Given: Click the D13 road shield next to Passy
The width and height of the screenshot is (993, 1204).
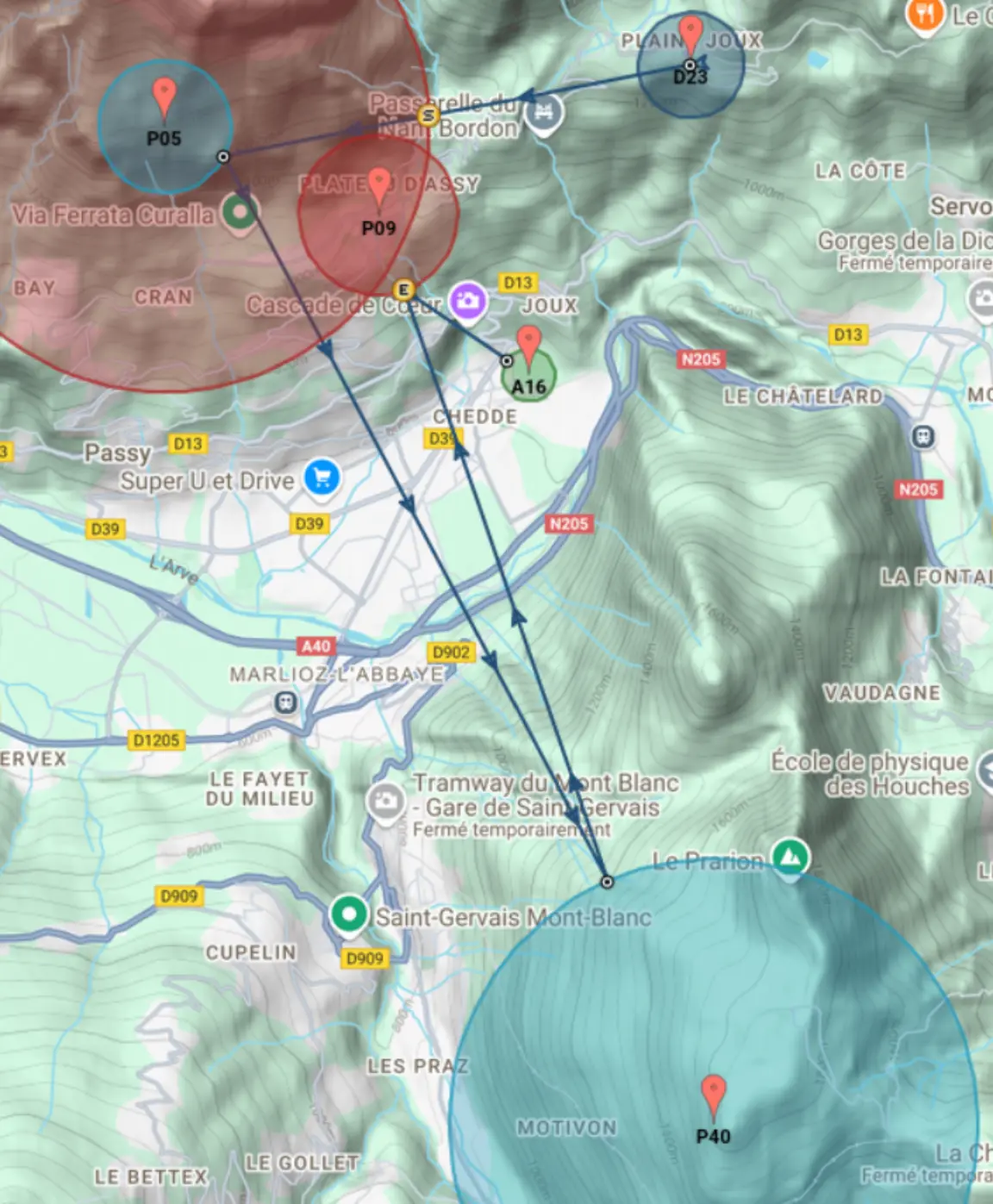Looking at the screenshot, I should tap(187, 444).
